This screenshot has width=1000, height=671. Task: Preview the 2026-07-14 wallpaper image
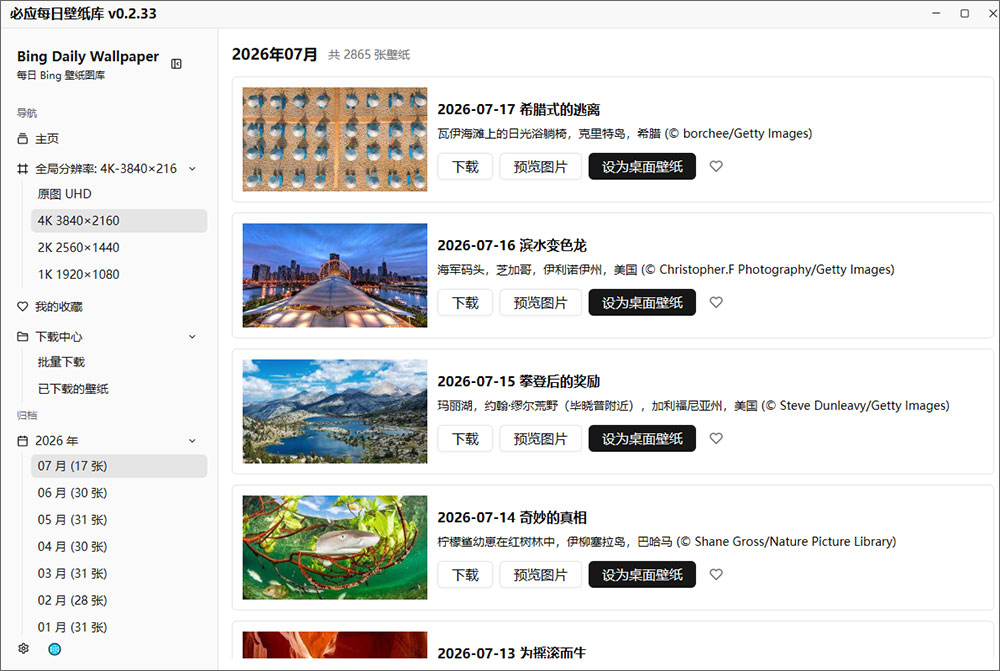pos(540,575)
